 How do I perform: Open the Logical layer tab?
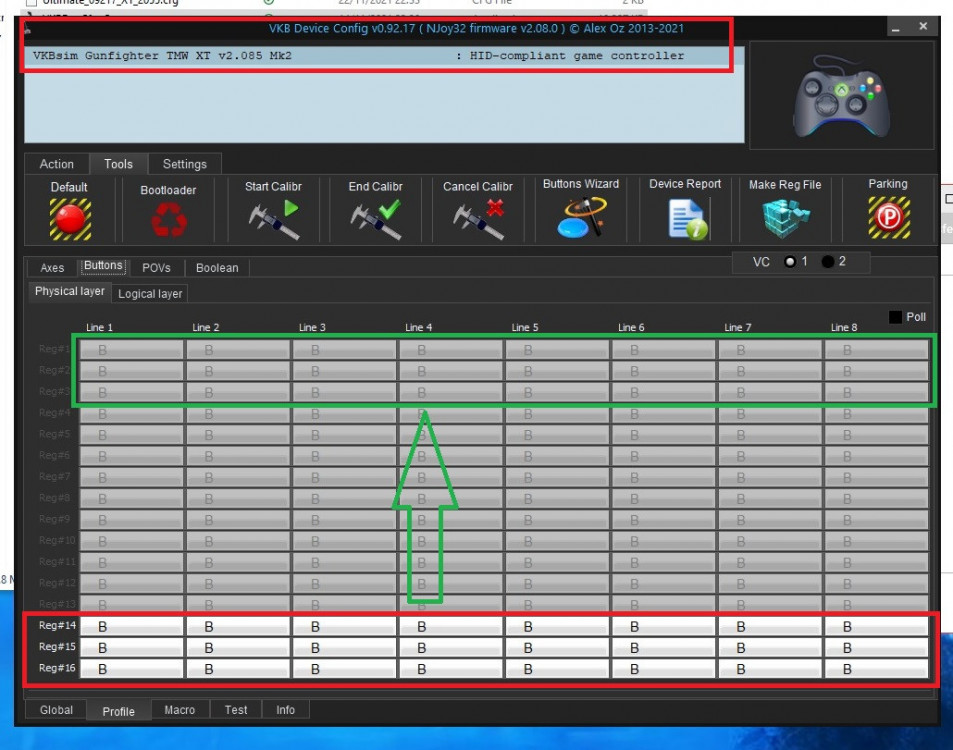coord(150,294)
